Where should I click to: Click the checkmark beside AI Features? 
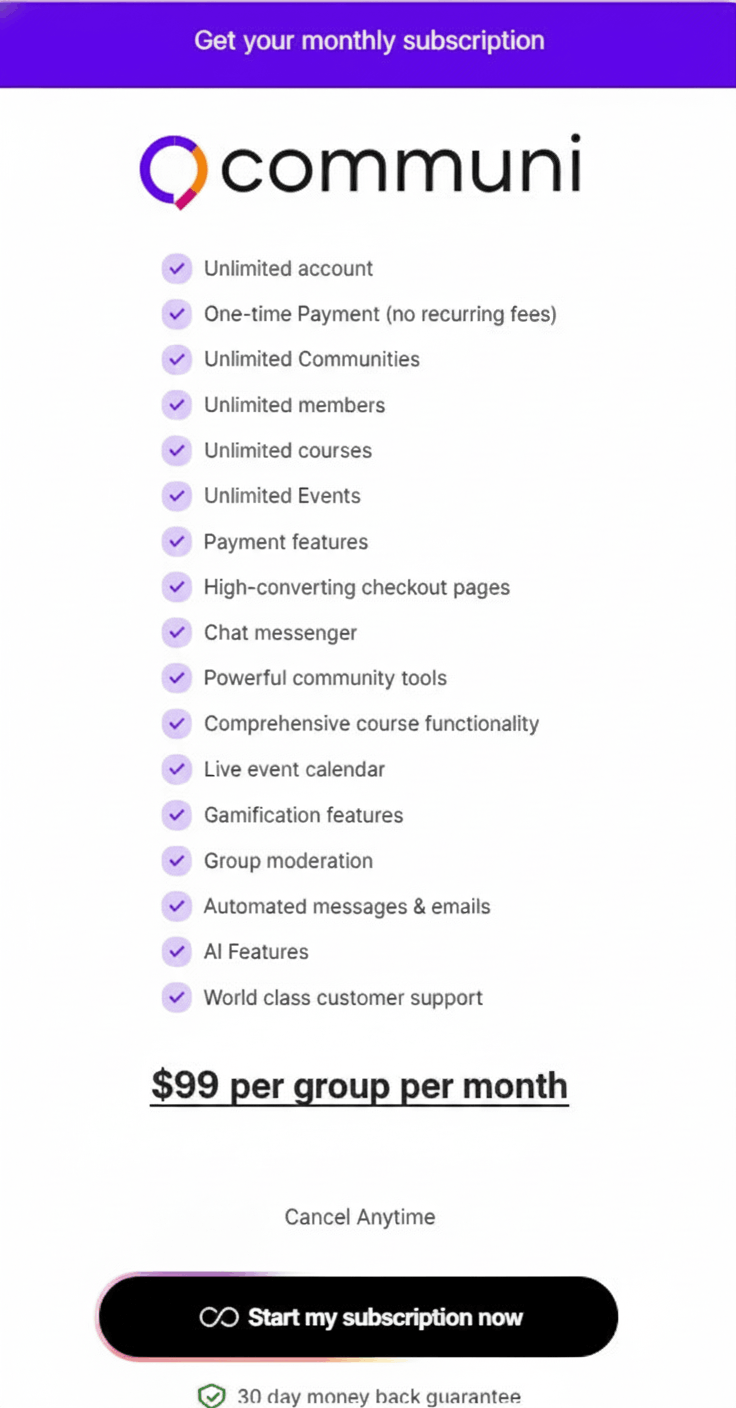(177, 952)
